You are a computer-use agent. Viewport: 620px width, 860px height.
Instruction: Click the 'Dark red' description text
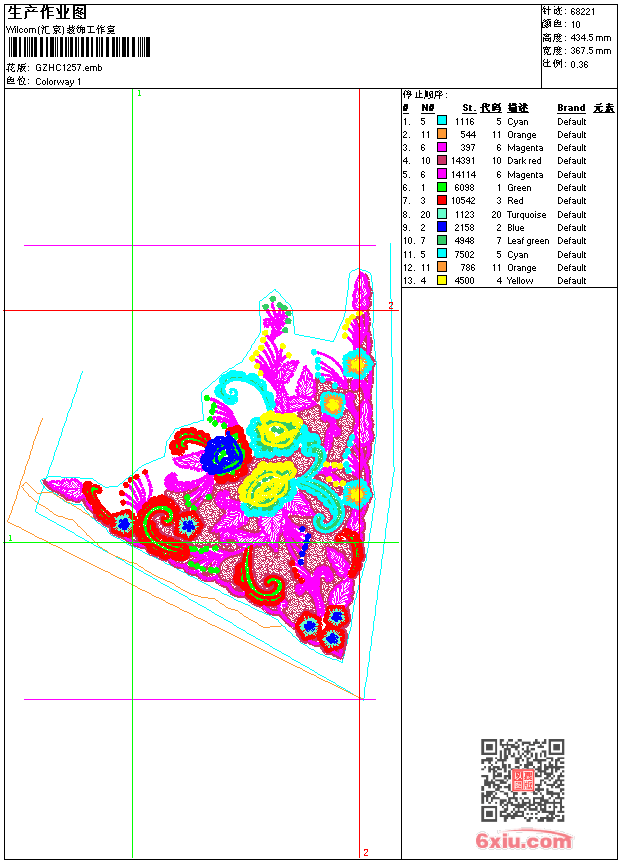pyautogui.click(x=524, y=161)
